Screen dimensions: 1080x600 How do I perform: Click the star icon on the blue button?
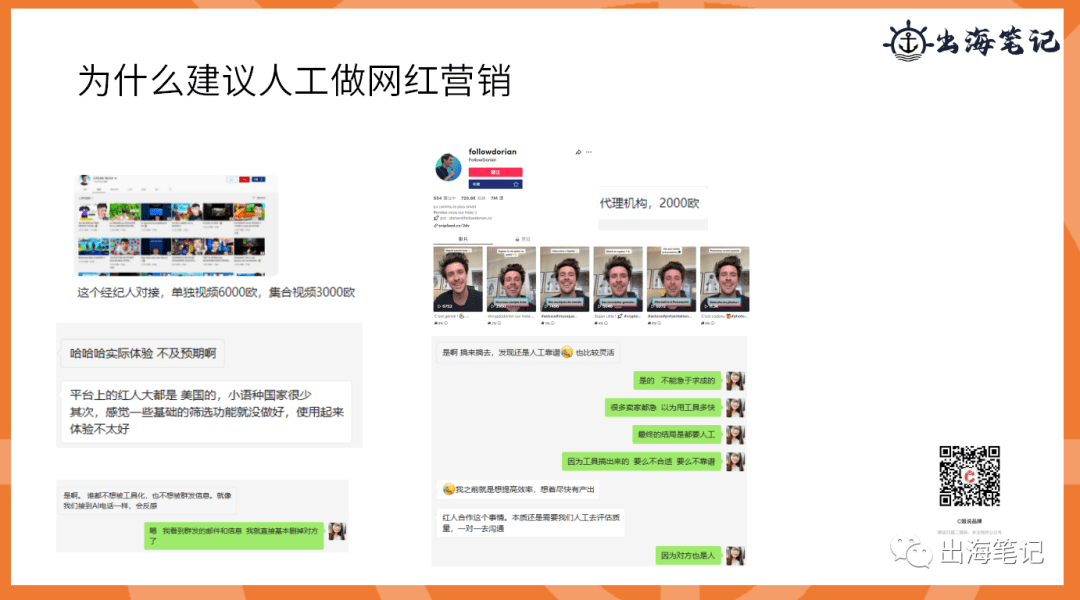coord(516,185)
